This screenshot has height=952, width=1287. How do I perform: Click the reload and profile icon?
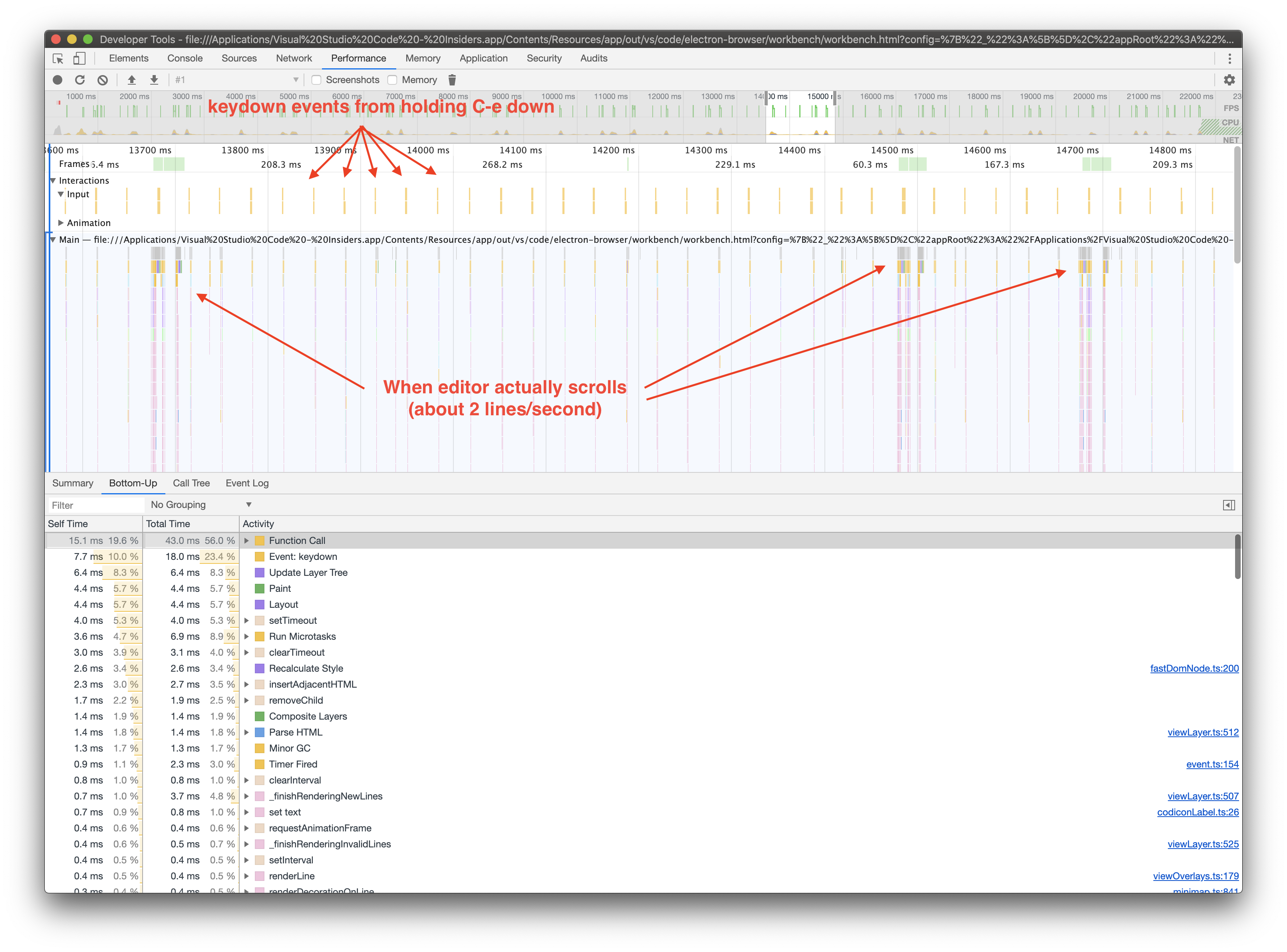pyautogui.click(x=80, y=80)
